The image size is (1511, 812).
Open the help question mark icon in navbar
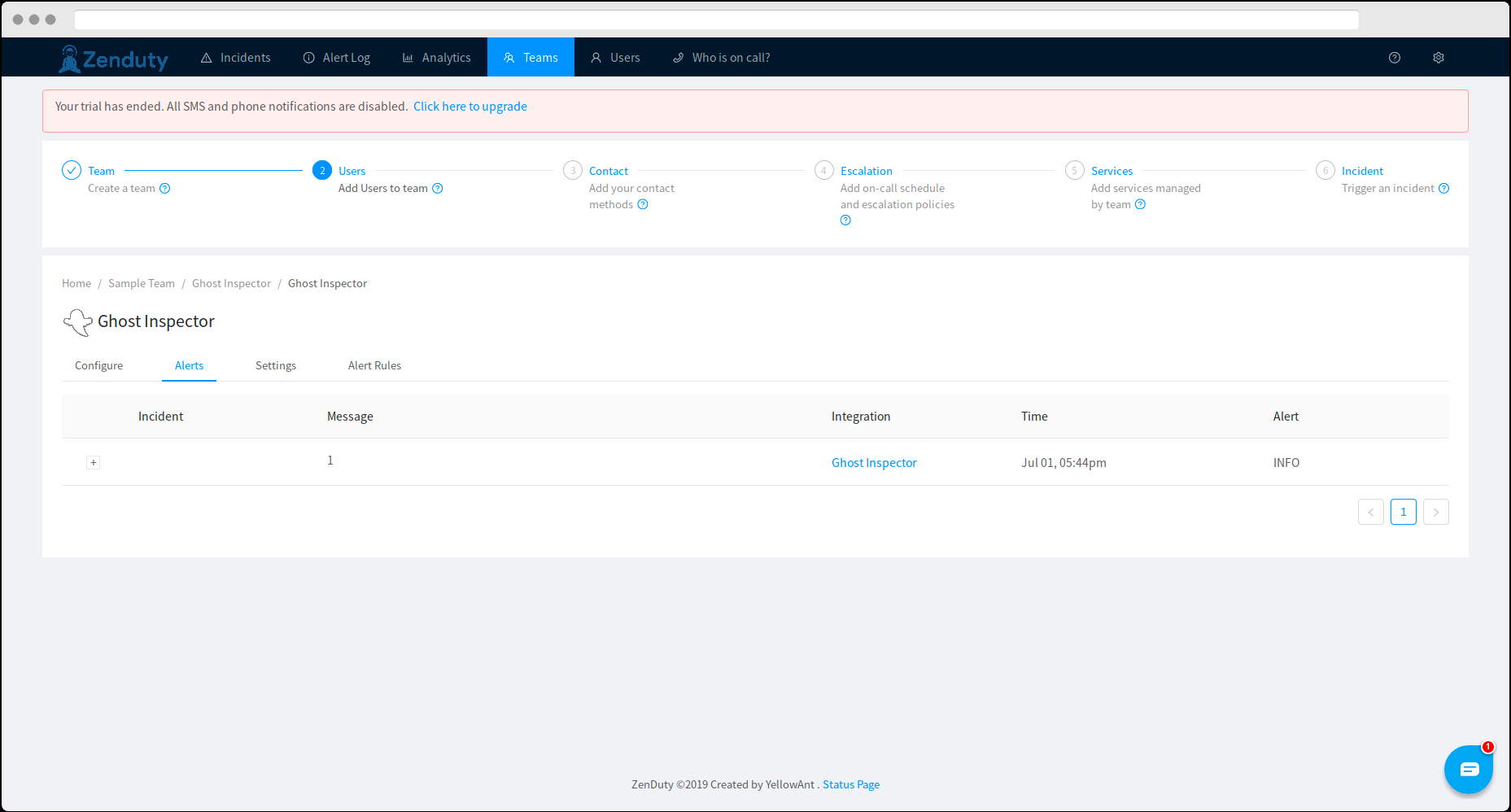[x=1395, y=58]
